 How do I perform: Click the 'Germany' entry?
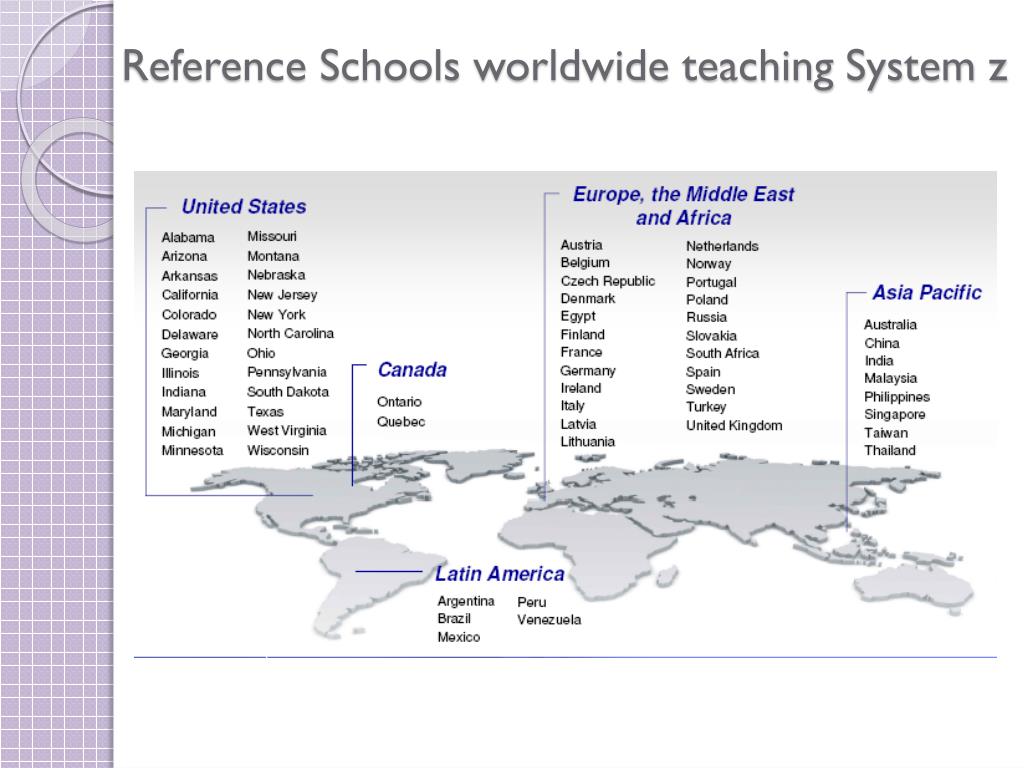coord(588,370)
